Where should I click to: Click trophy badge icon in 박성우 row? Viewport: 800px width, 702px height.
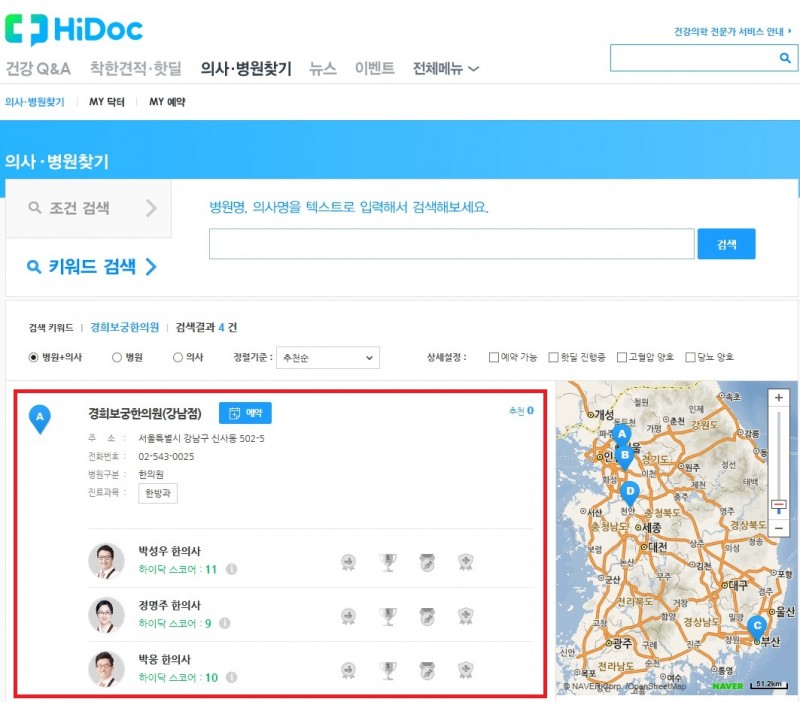[x=388, y=562]
